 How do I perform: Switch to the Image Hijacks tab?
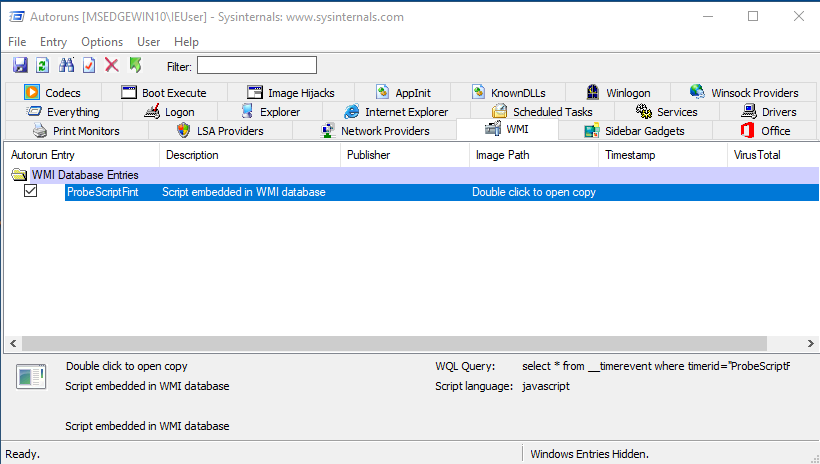(x=291, y=93)
